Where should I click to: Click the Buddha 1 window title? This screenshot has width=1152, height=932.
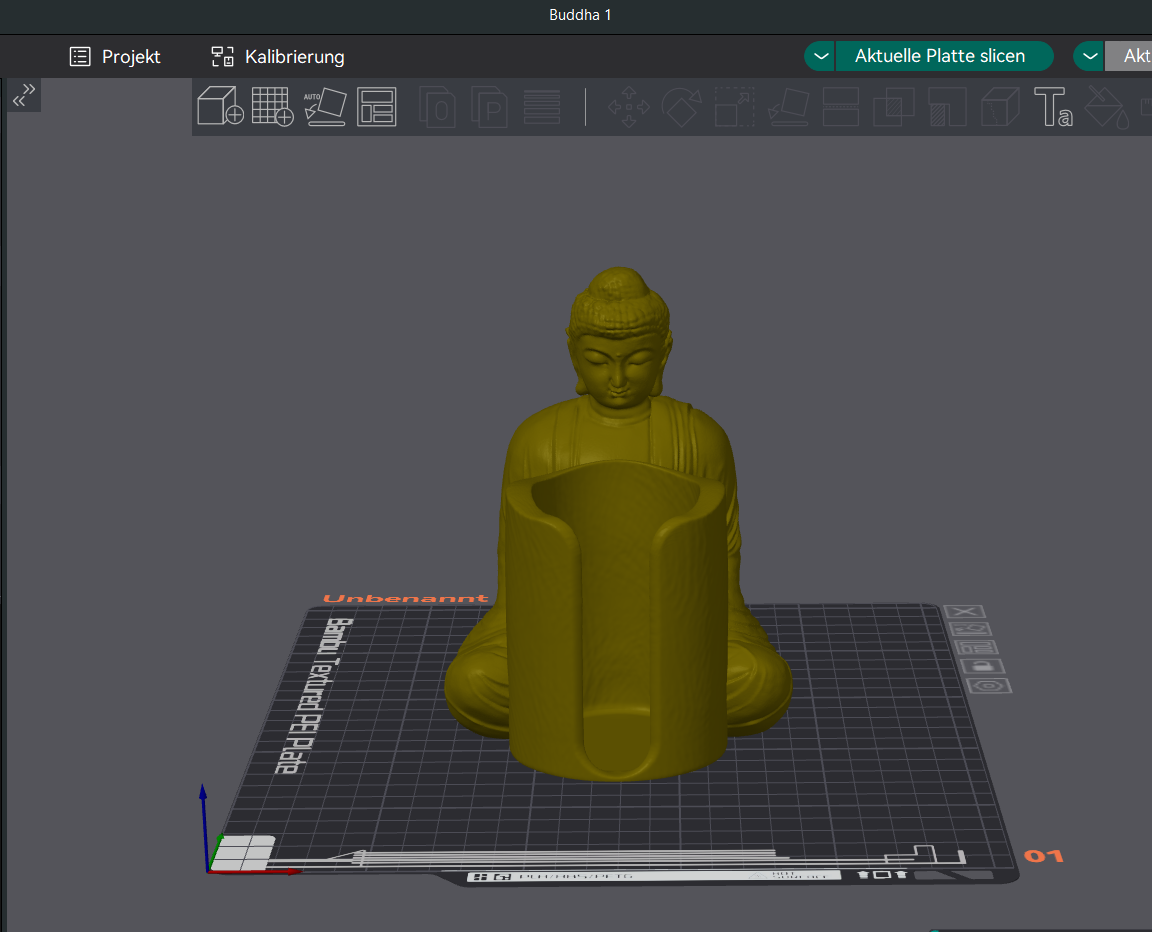[580, 15]
